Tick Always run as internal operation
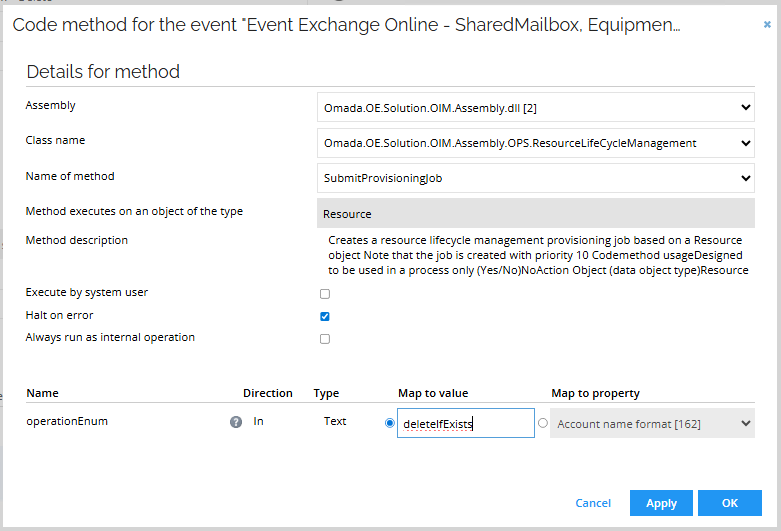 point(324,339)
